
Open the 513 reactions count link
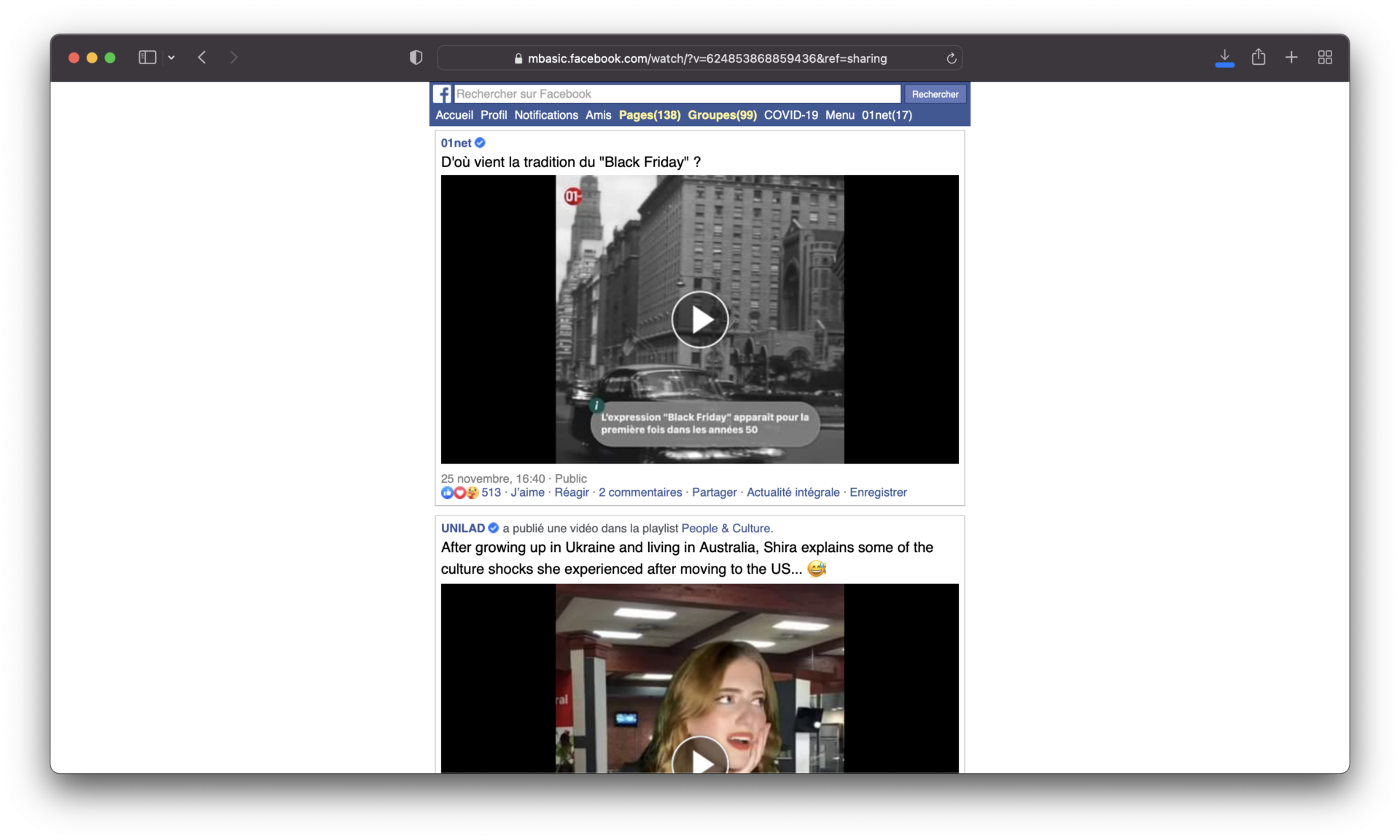[x=491, y=492]
